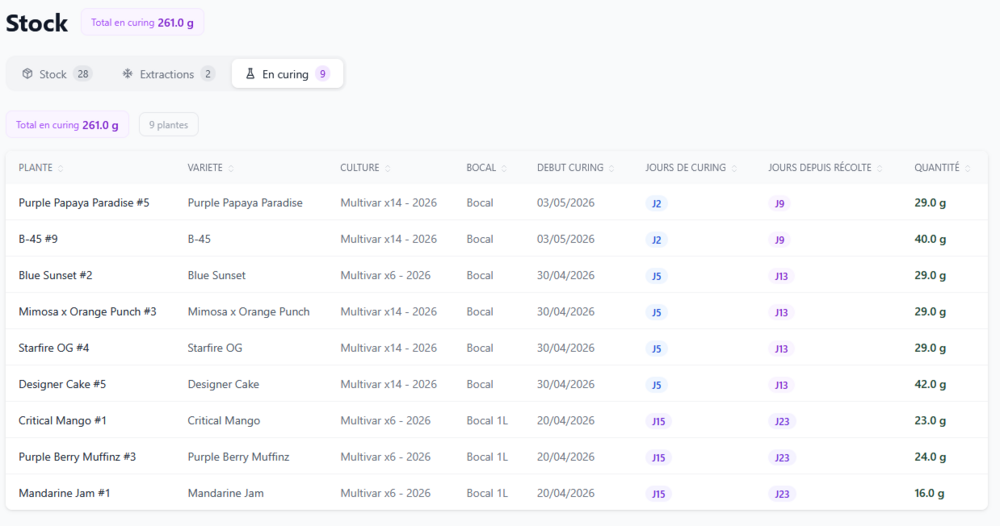Click the Total en curing badge above table
The width and height of the screenshot is (1000, 526).
68,125
